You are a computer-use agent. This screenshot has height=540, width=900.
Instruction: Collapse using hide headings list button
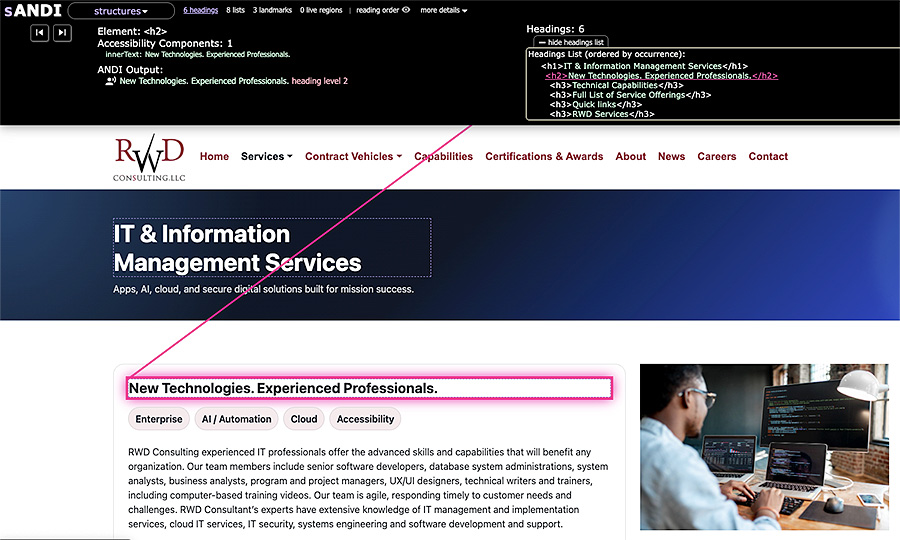click(x=571, y=42)
